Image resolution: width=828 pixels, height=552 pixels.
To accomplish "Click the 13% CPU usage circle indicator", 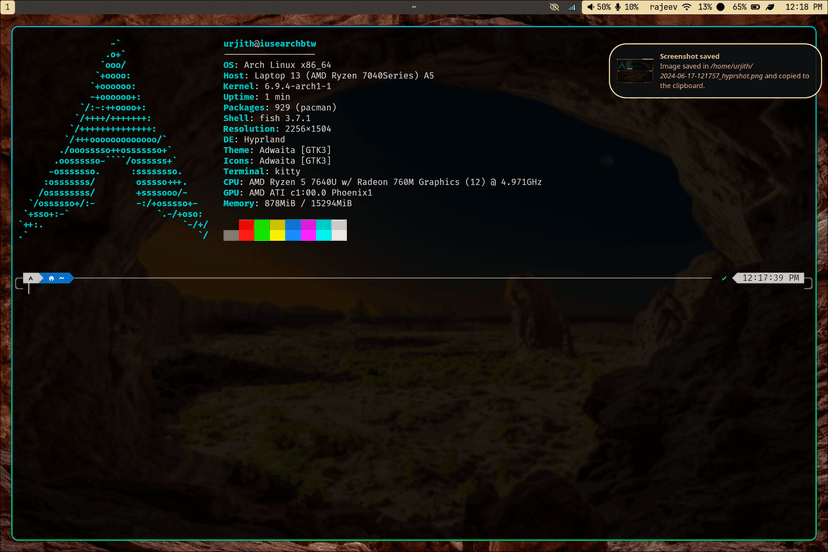I will (711, 7).
